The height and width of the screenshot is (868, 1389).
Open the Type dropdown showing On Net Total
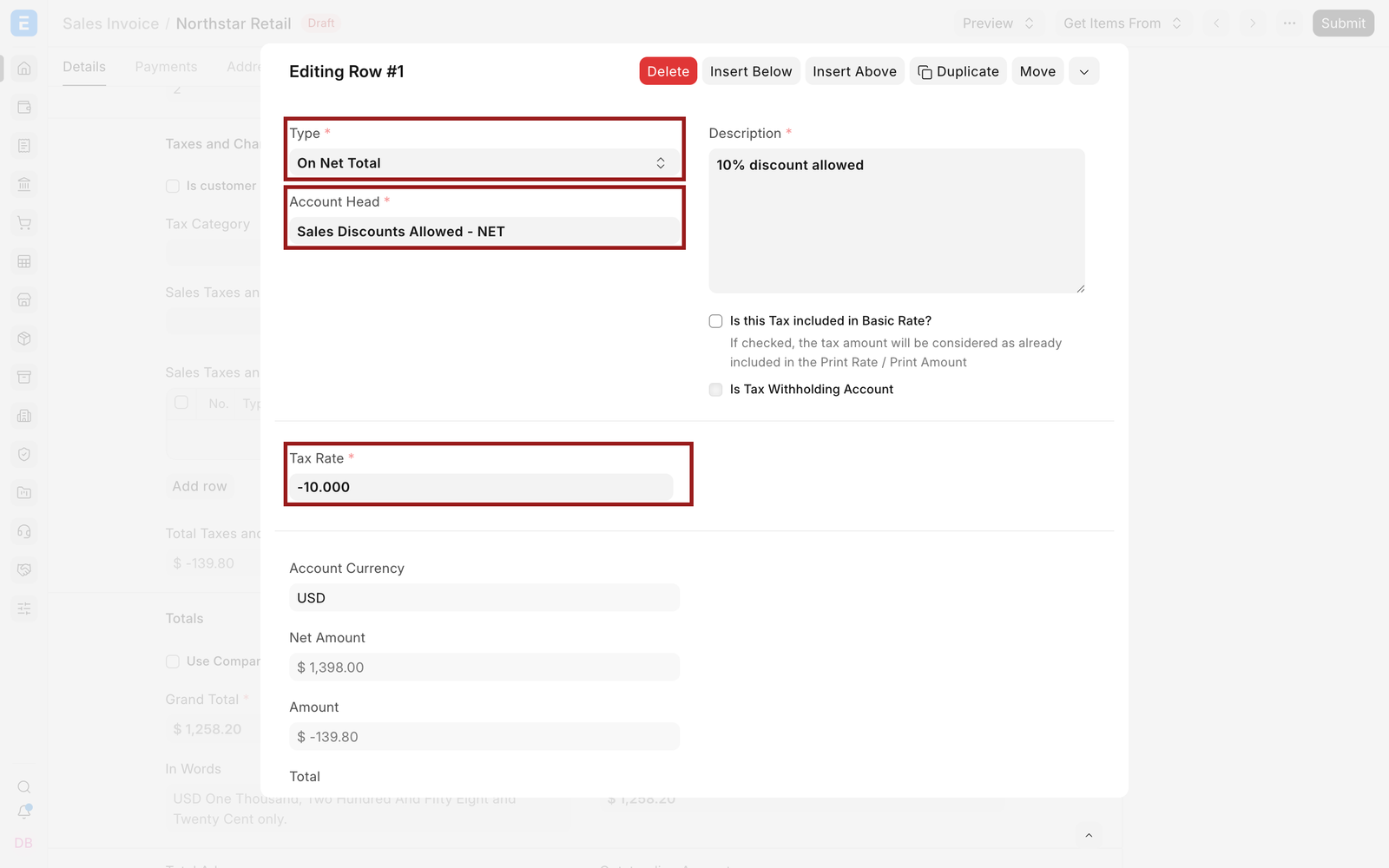484,163
